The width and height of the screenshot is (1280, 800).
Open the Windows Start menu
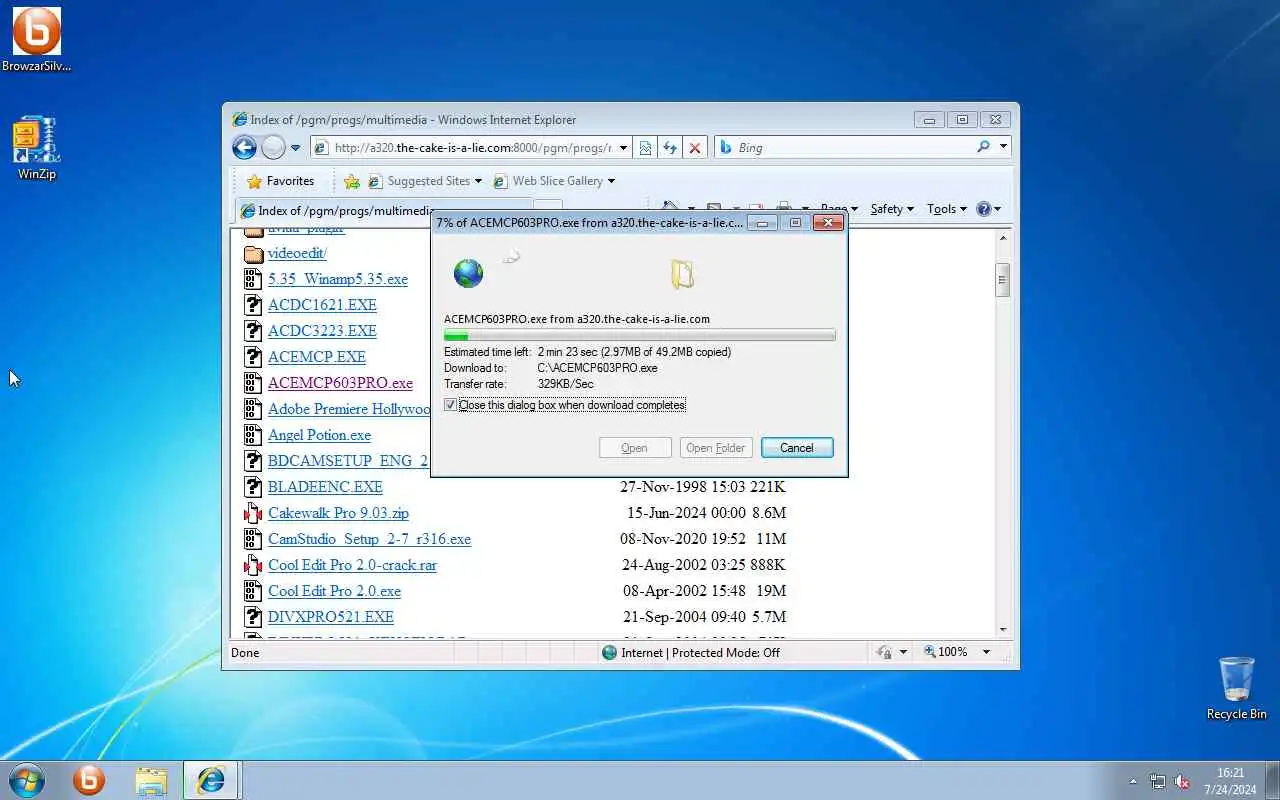[x=27, y=780]
